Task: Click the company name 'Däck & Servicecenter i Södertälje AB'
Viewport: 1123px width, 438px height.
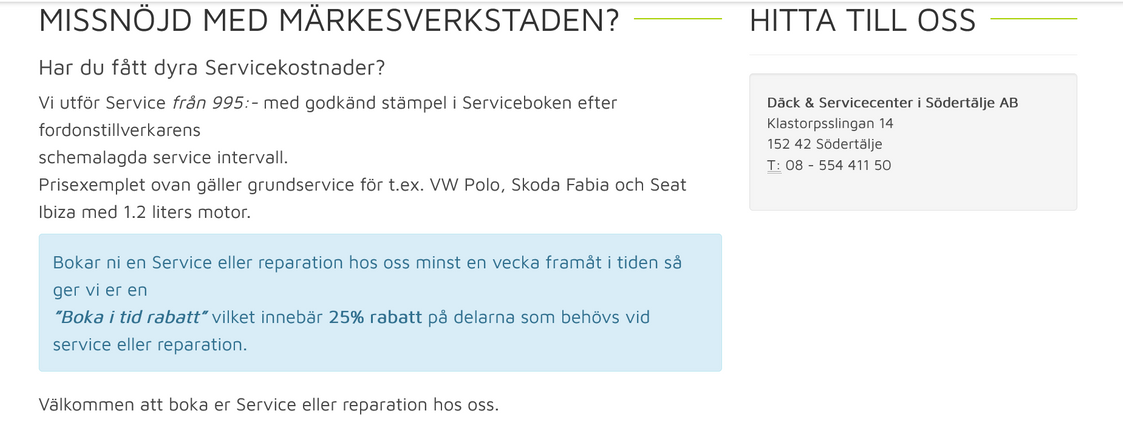Action: (892, 102)
